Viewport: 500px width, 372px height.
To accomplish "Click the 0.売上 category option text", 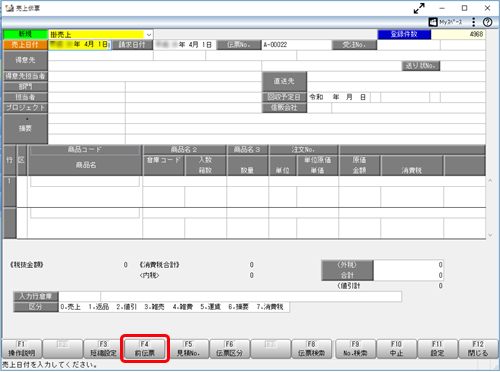I will (x=71, y=307).
